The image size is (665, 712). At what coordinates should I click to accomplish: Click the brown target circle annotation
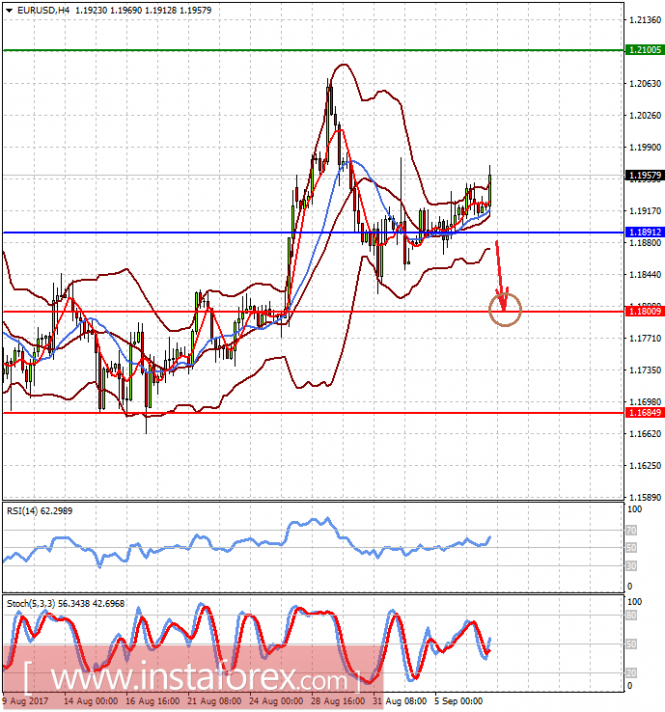(x=505, y=310)
